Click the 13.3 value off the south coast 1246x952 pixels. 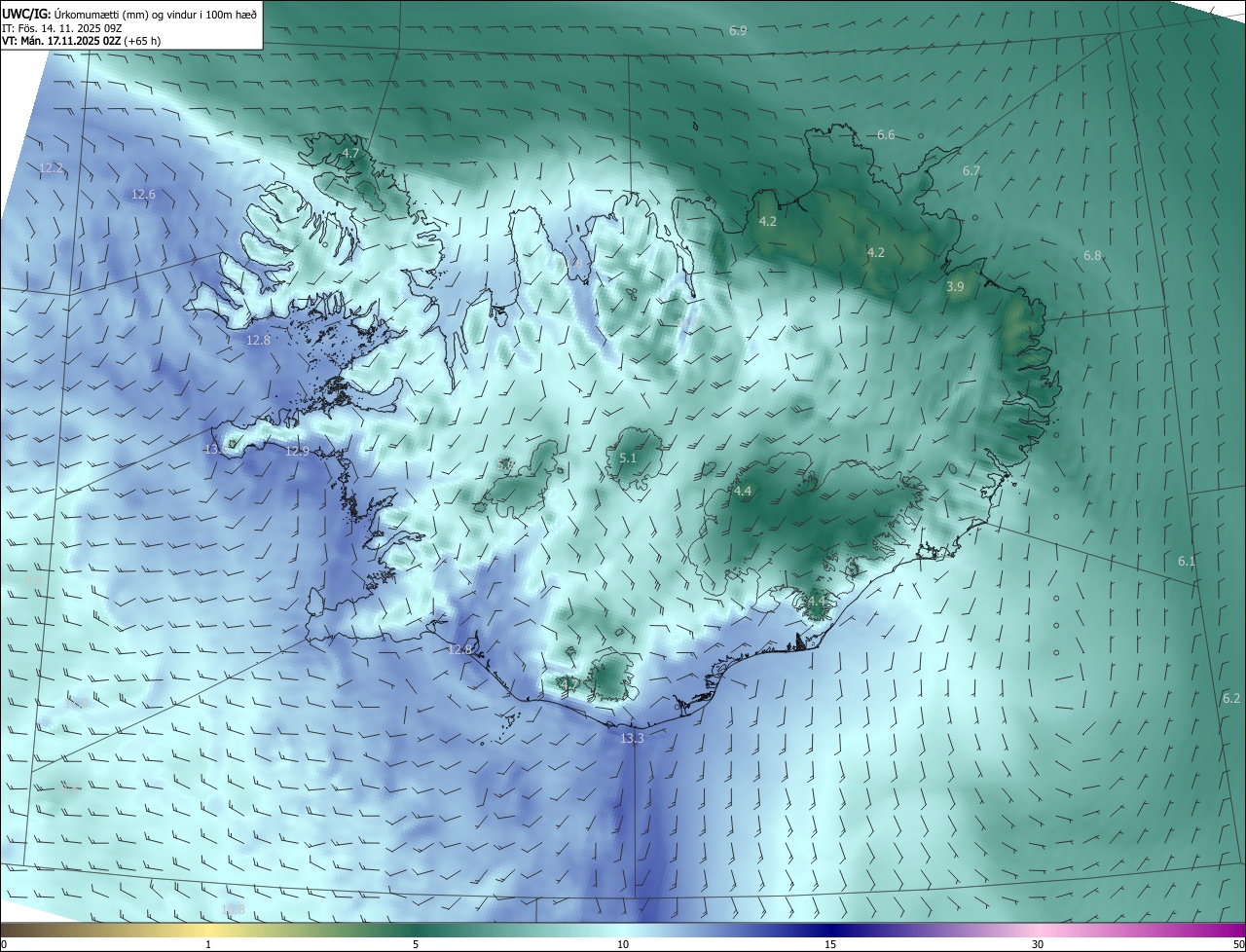[x=632, y=740]
